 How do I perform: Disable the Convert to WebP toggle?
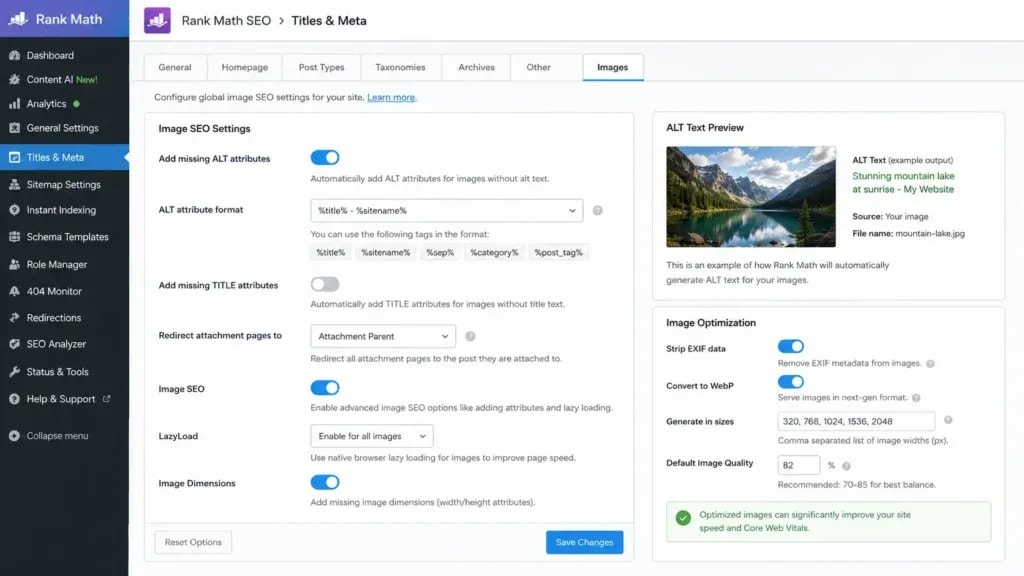[x=791, y=382]
